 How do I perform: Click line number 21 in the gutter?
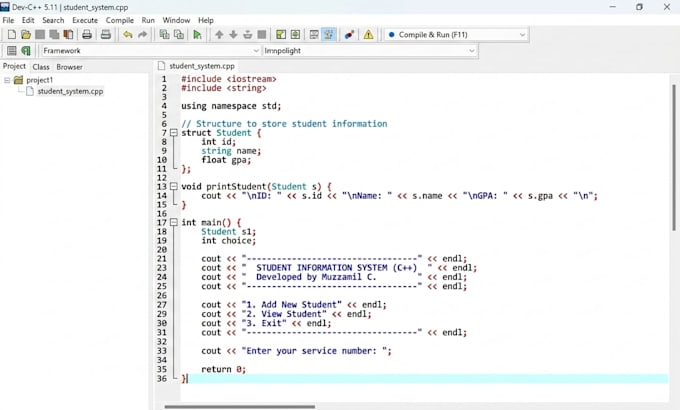(162, 259)
